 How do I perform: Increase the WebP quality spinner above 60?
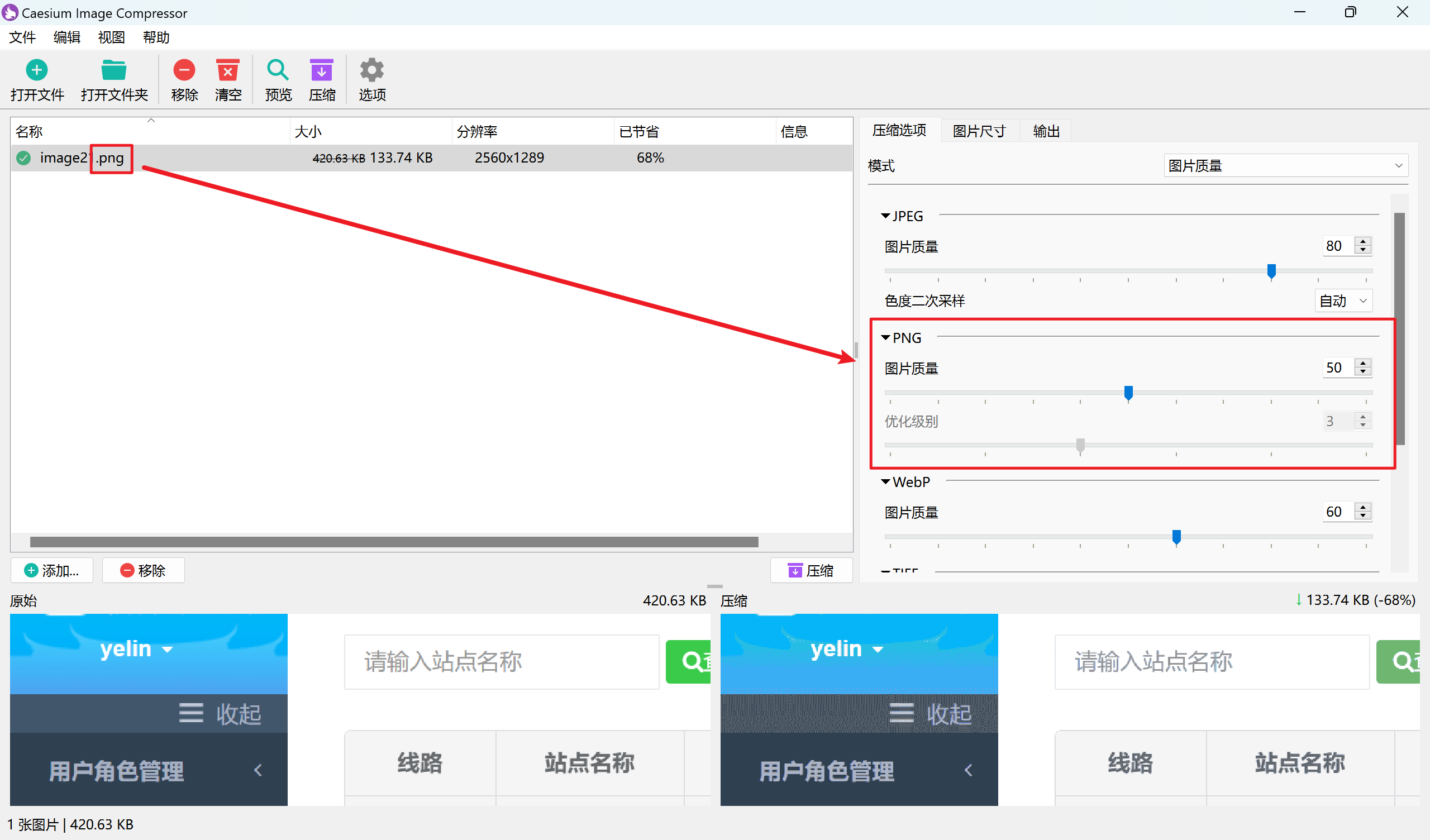(x=1363, y=507)
